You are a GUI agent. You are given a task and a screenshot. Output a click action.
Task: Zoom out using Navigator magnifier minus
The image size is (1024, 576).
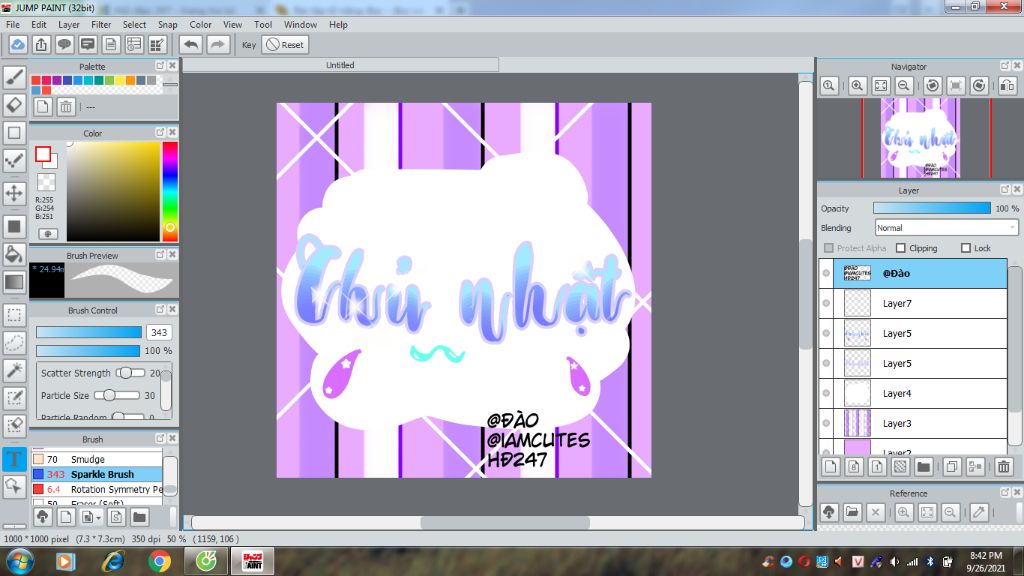tap(904, 86)
